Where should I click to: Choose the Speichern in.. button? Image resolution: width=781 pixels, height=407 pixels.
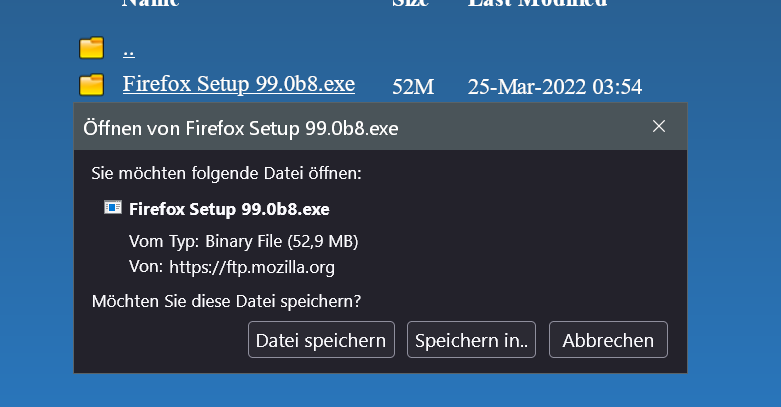coord(472,340)
